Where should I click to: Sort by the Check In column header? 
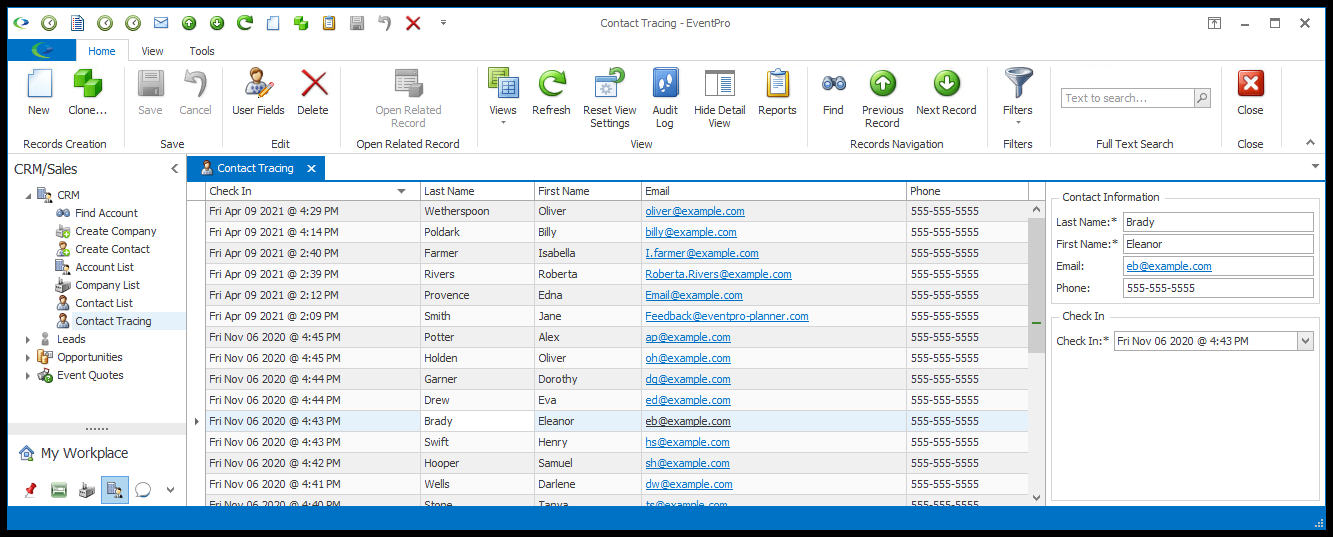click(x=313, y=191)
